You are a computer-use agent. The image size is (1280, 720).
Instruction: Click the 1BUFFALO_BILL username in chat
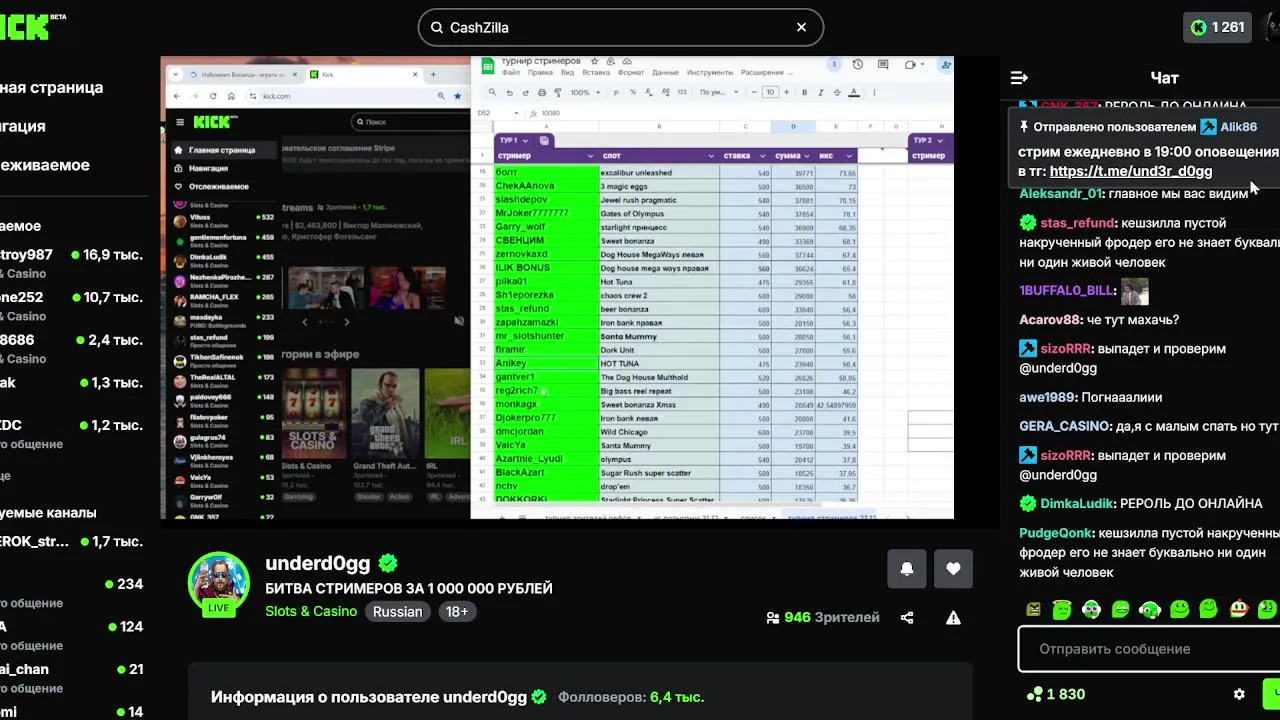click(1067, 290)
